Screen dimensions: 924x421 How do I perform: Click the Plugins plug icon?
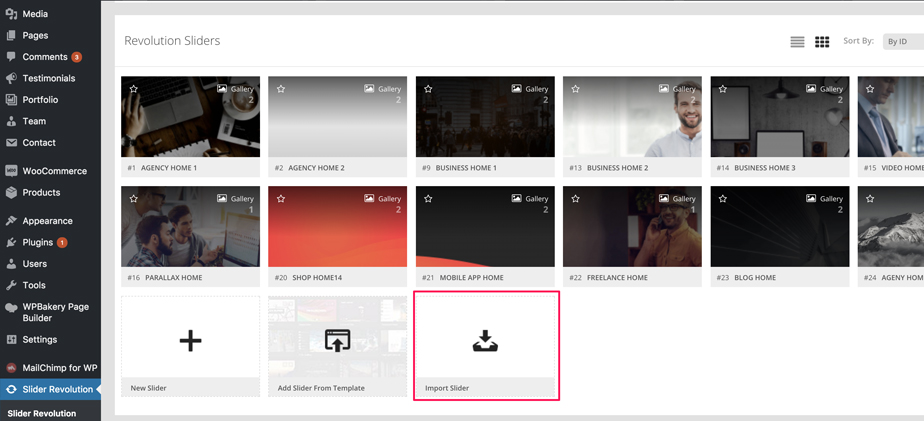[11, 242]
